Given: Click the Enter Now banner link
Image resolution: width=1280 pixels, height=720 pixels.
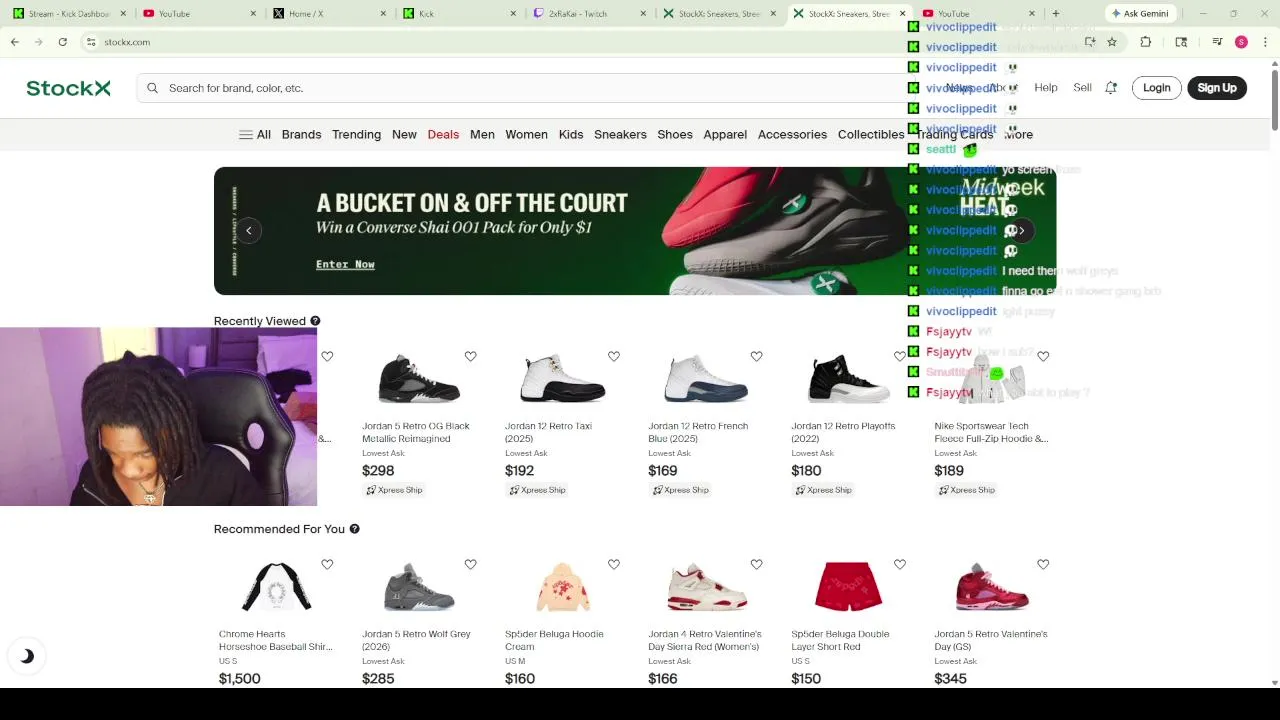Looking at the screenshot, I should coord(345,264).
